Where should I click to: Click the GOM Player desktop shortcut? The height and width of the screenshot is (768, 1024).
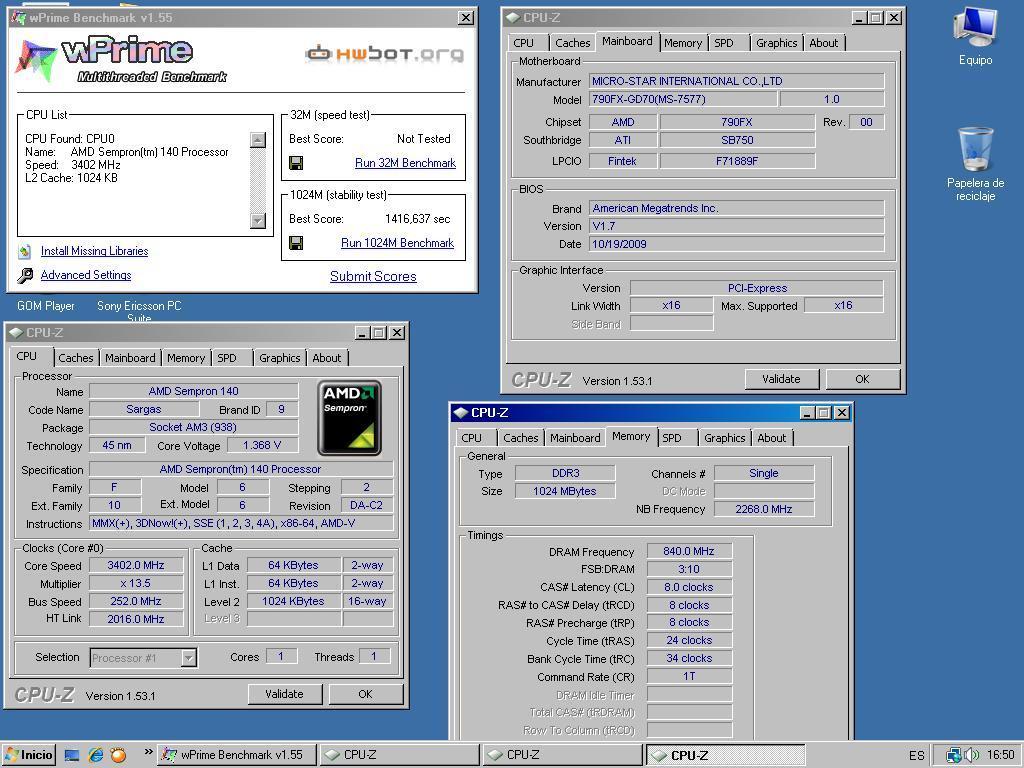click(x=46, y=306)
